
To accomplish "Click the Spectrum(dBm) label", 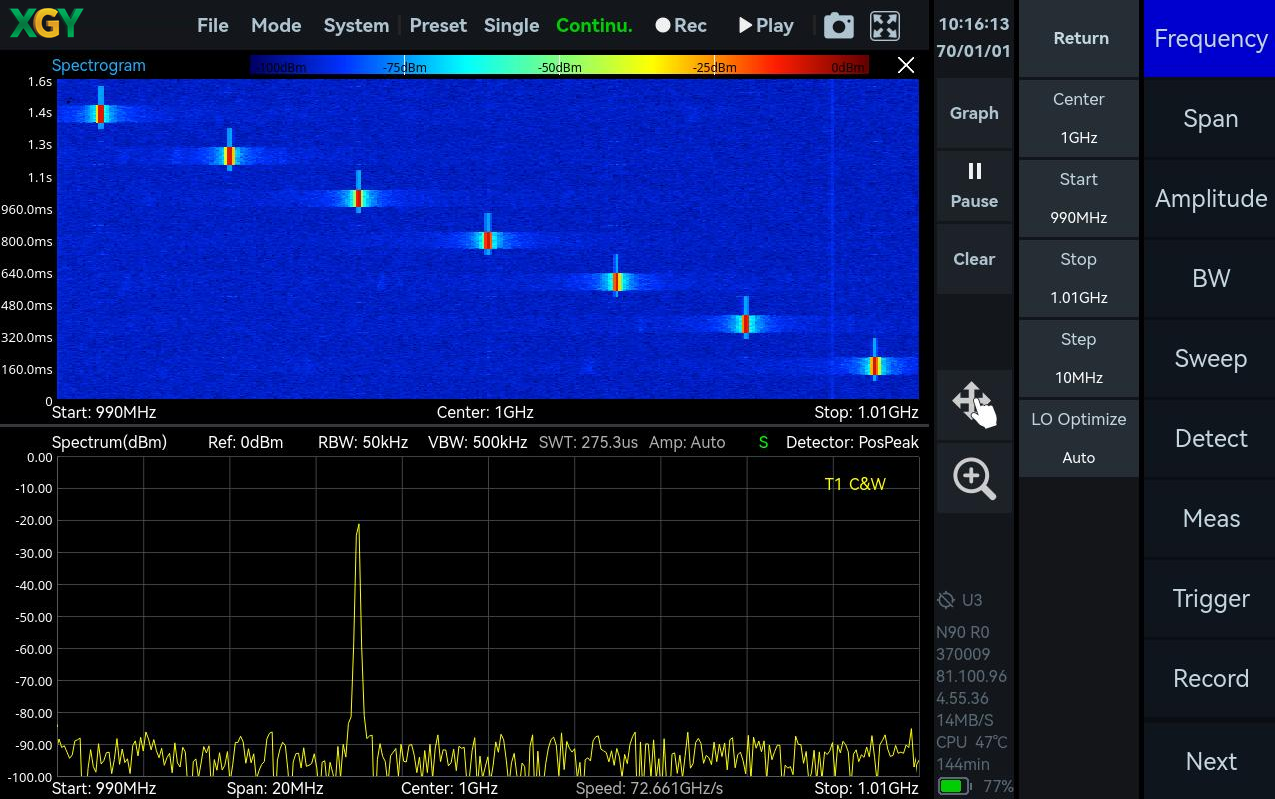I will pyautogui.click(x=109, y=442).
